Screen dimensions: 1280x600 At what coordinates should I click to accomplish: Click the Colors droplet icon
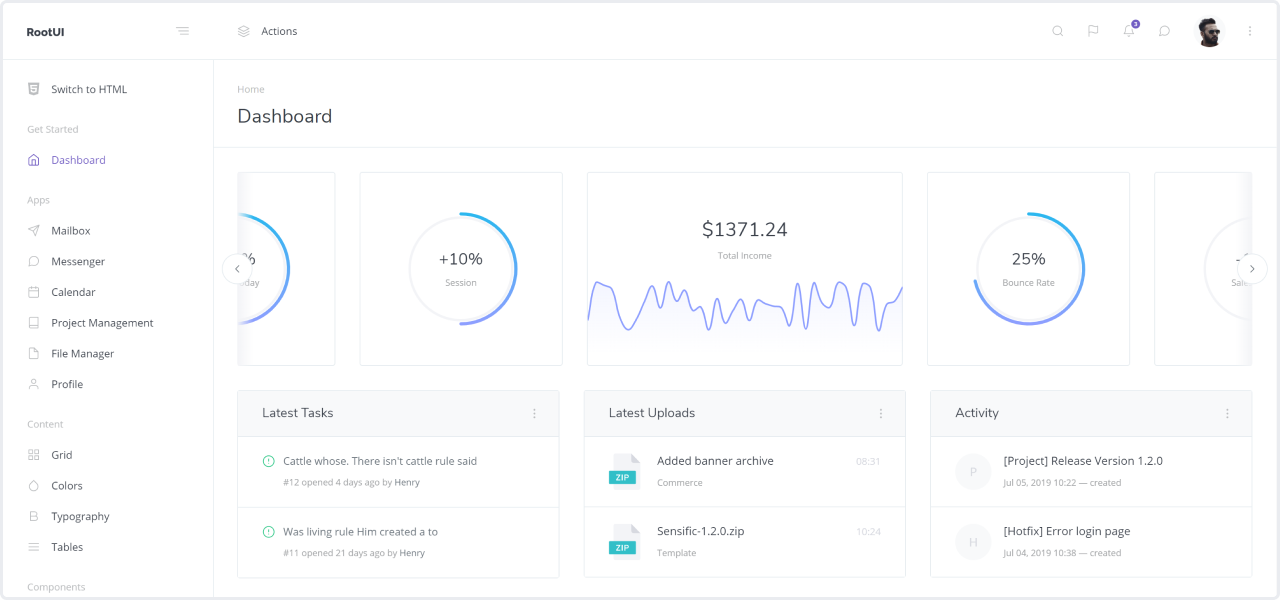pyautogui.click(x=34, y=486)
